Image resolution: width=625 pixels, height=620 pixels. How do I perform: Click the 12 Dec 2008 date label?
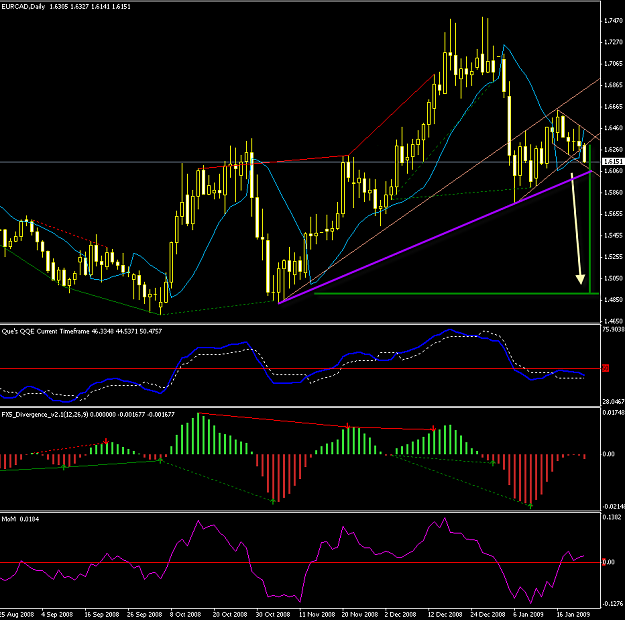pyautogui.click(x=445, y=614)
